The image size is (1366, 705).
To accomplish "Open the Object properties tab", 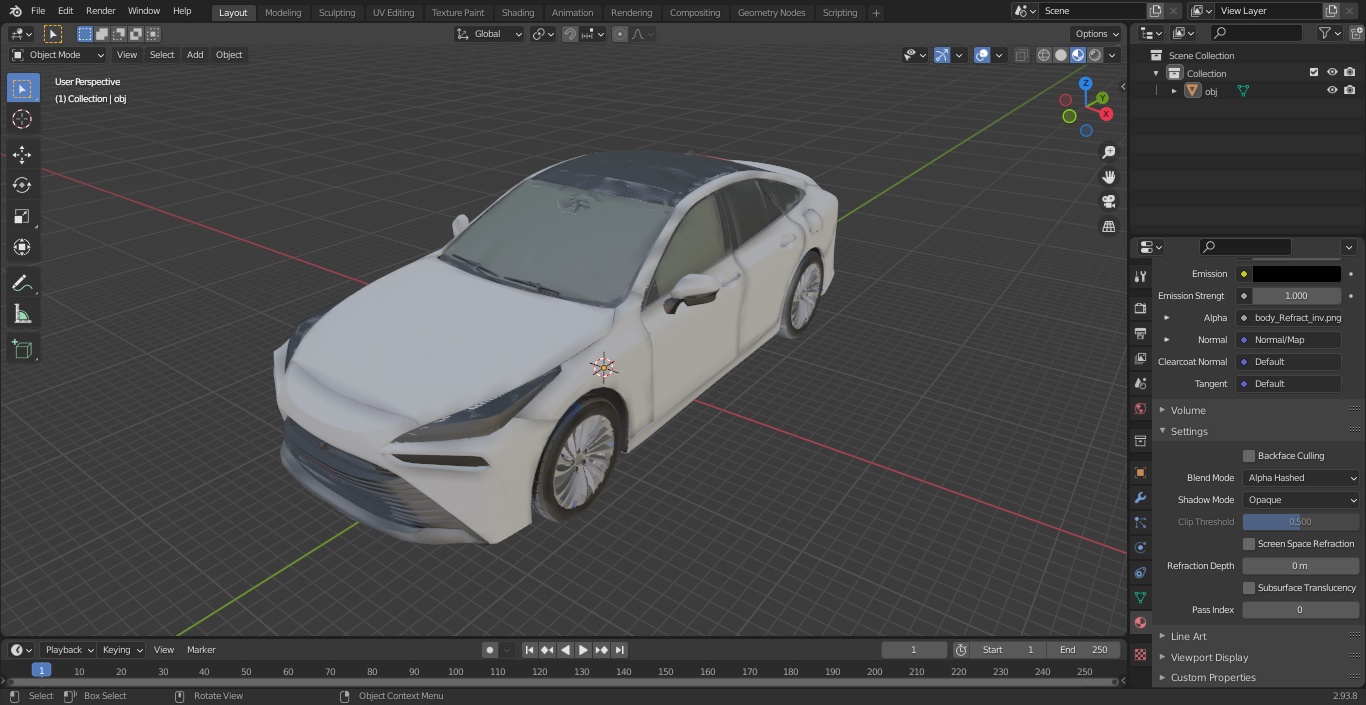I will coord(1140,472).
